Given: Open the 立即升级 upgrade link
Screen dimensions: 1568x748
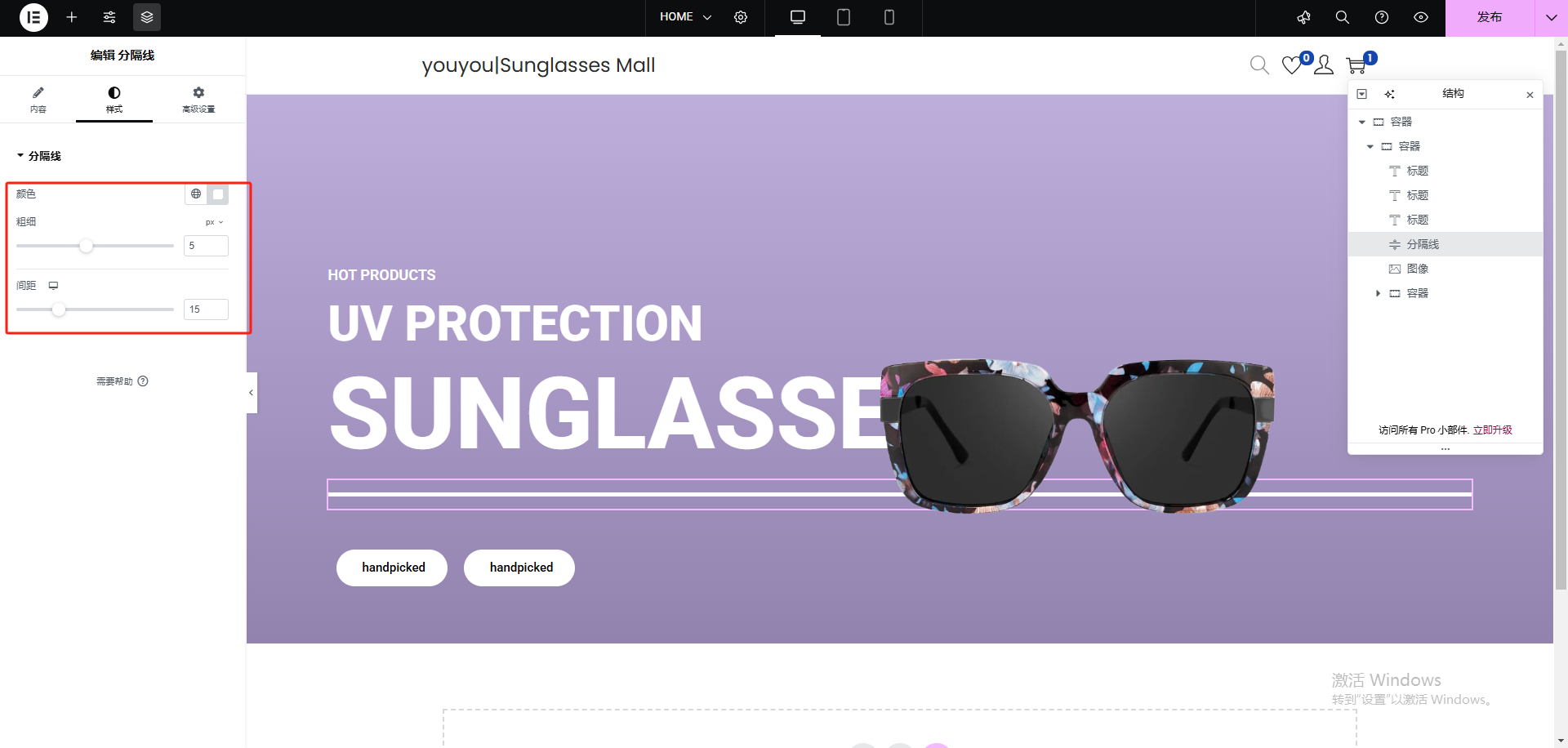Looking at the screenshot, I should pos(1492,430).
